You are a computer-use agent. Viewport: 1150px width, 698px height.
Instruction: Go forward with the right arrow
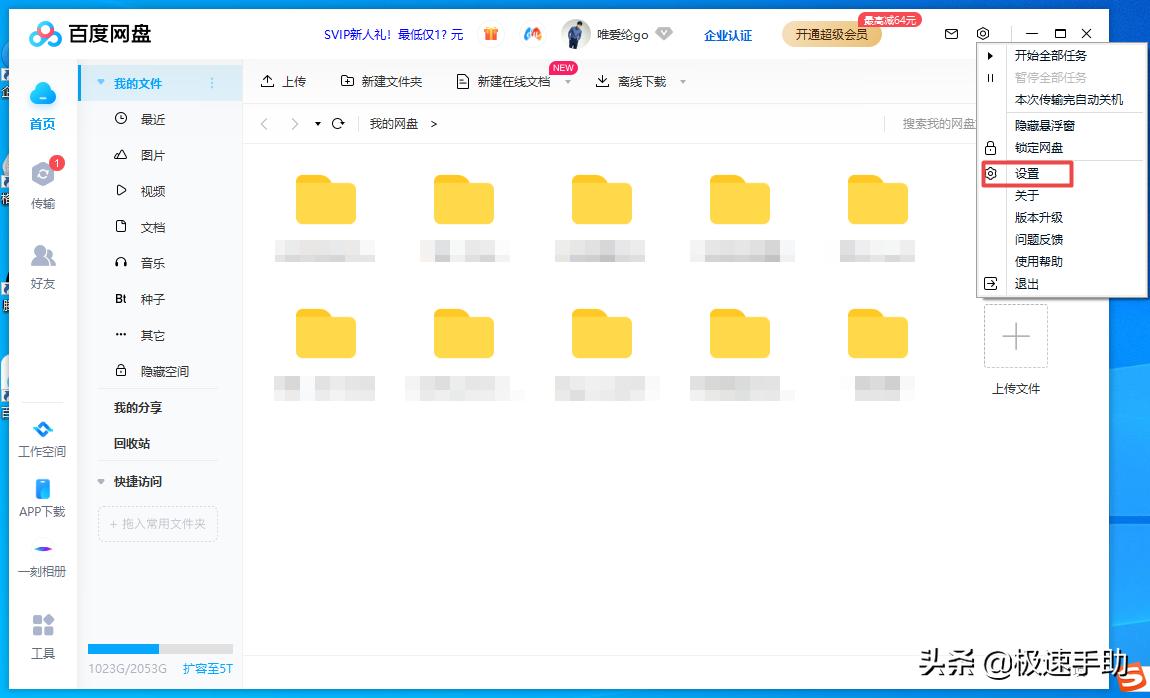click(295, 124)
